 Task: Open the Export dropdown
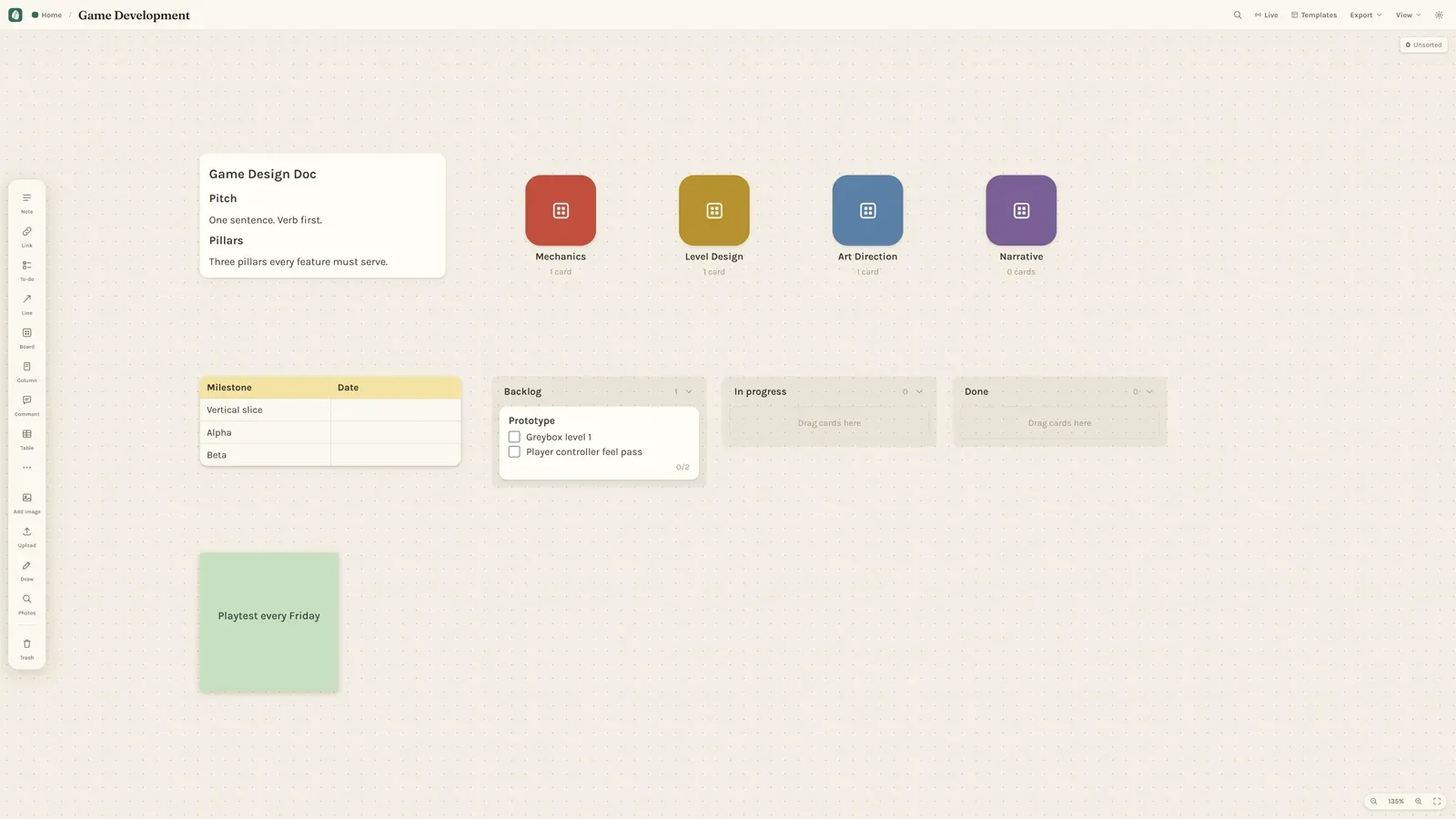click(1366, 15)
